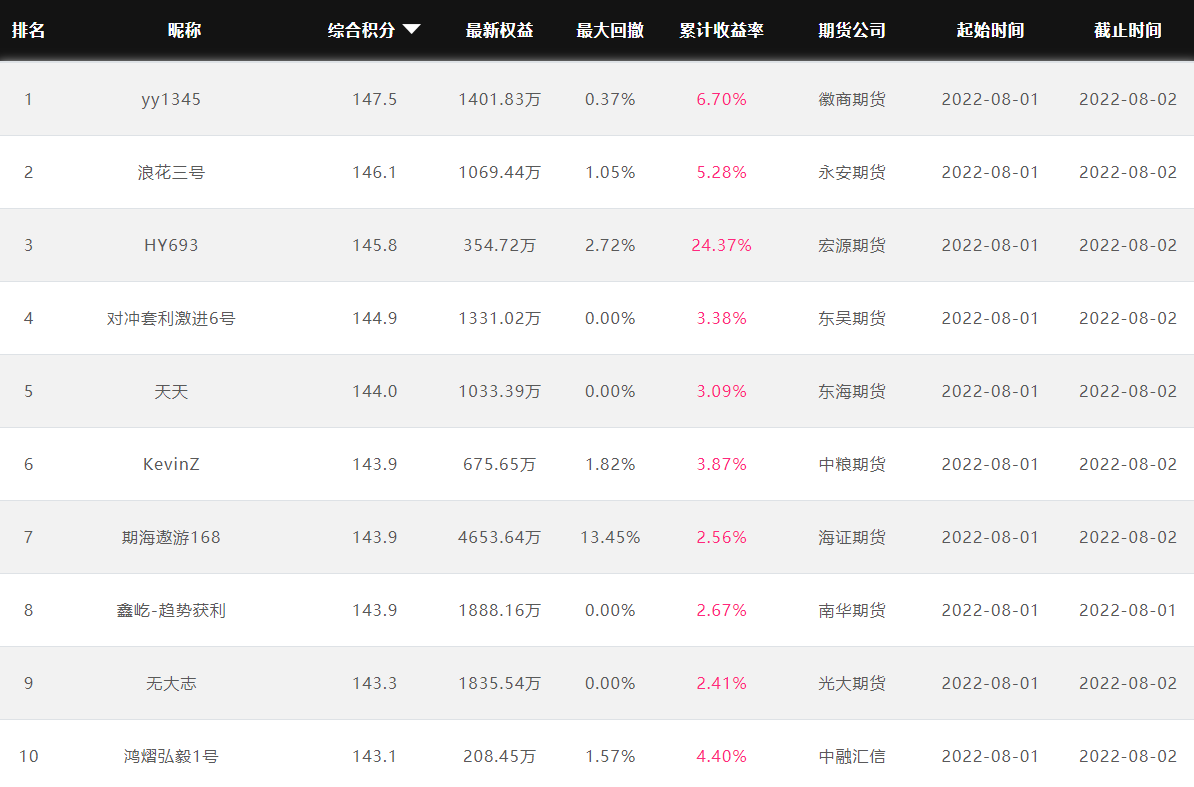Click score value 144.9
The width and height of the screenshot is (1194, 787).
[x=375, y=318]
